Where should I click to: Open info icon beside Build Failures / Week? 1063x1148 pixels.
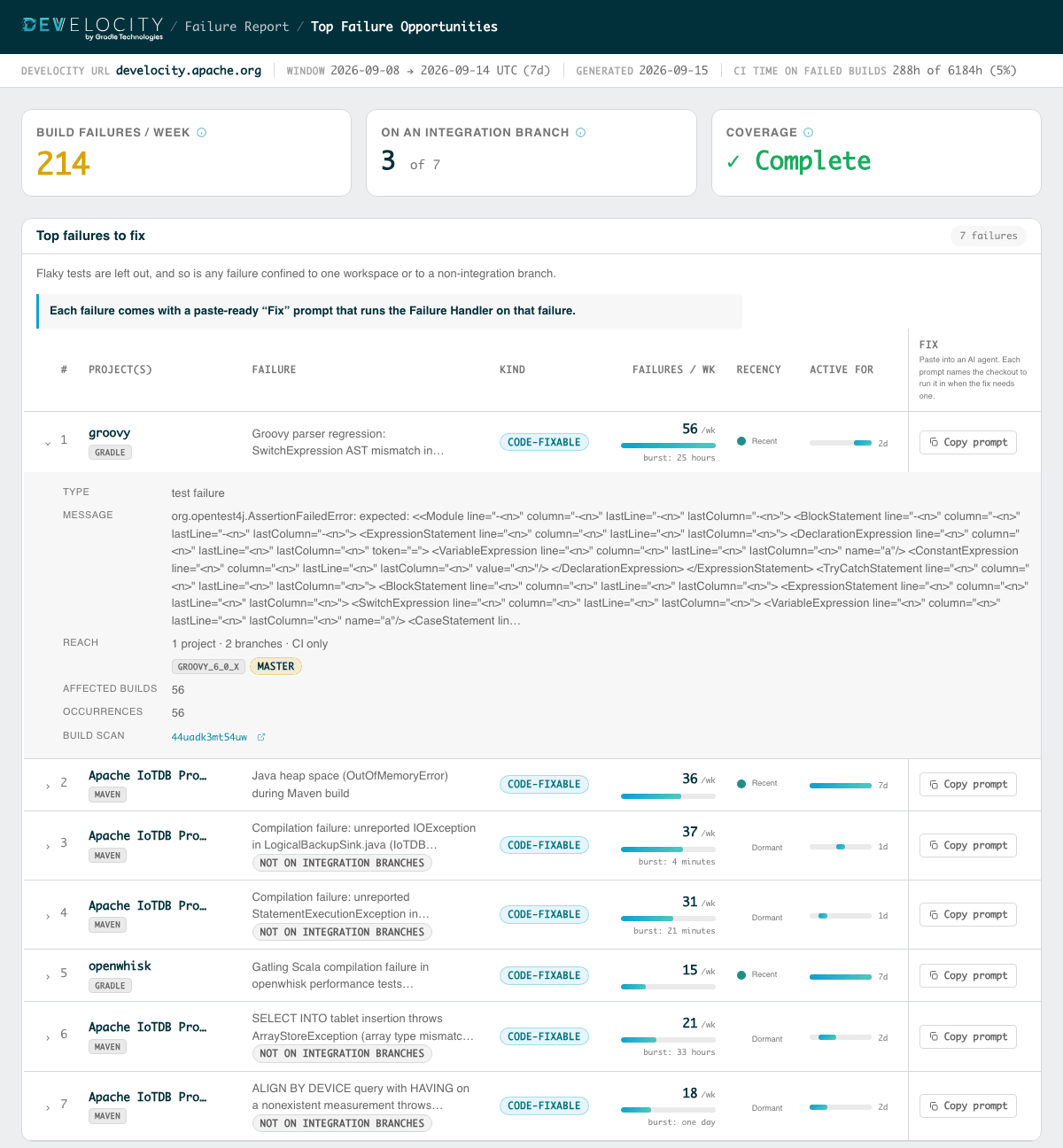[201, 133]
